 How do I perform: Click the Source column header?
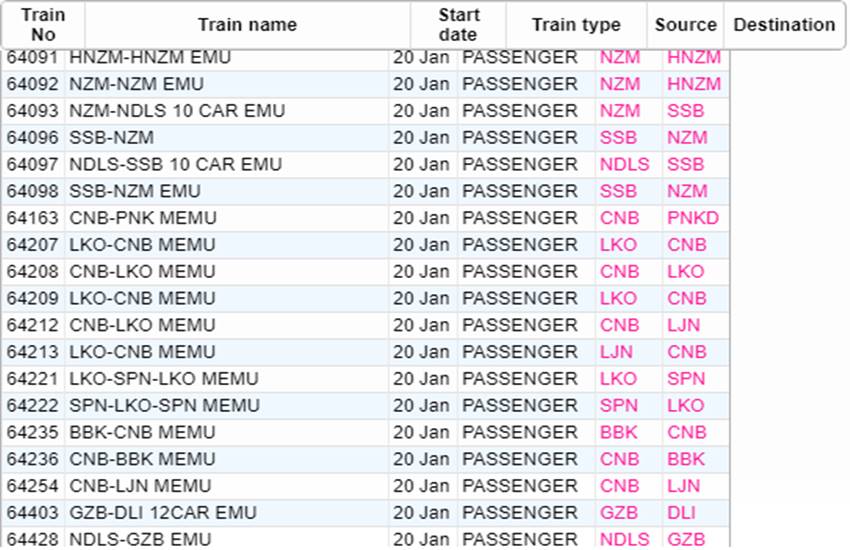tap(685, 25)
